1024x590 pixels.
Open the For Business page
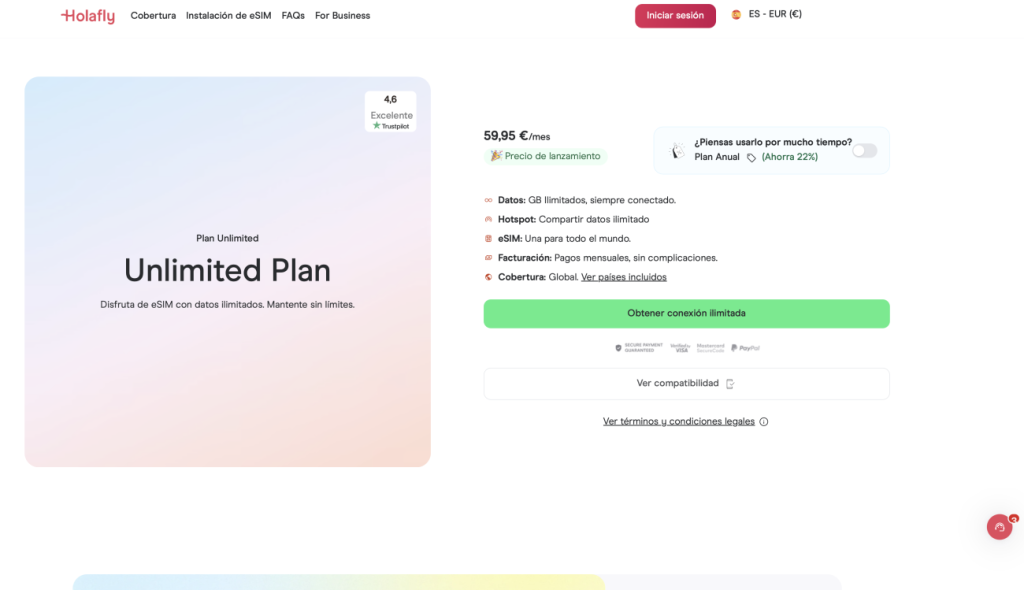point(342,15)
